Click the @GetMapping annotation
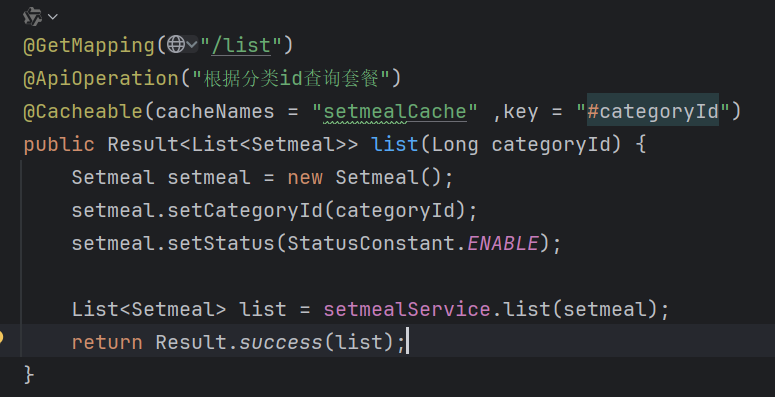This screenshot has height=397, width=775. [89, 45]
